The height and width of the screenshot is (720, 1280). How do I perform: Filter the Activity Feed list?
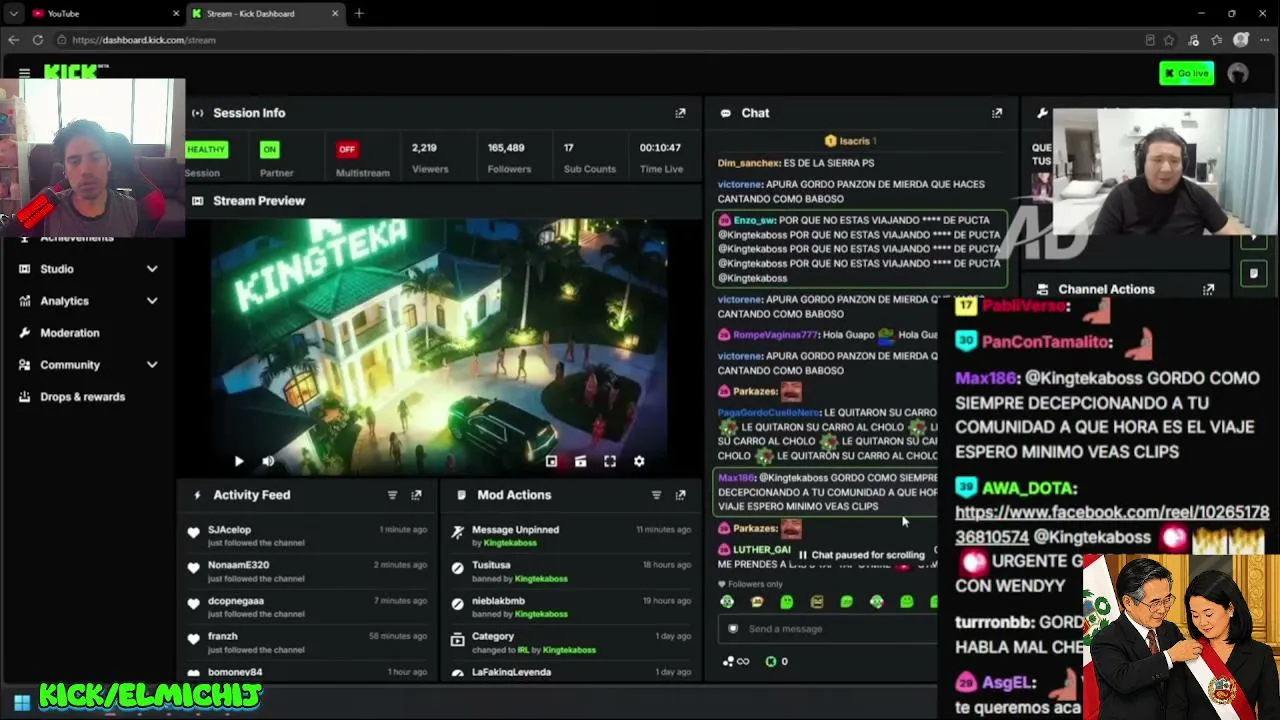point(392,495)
